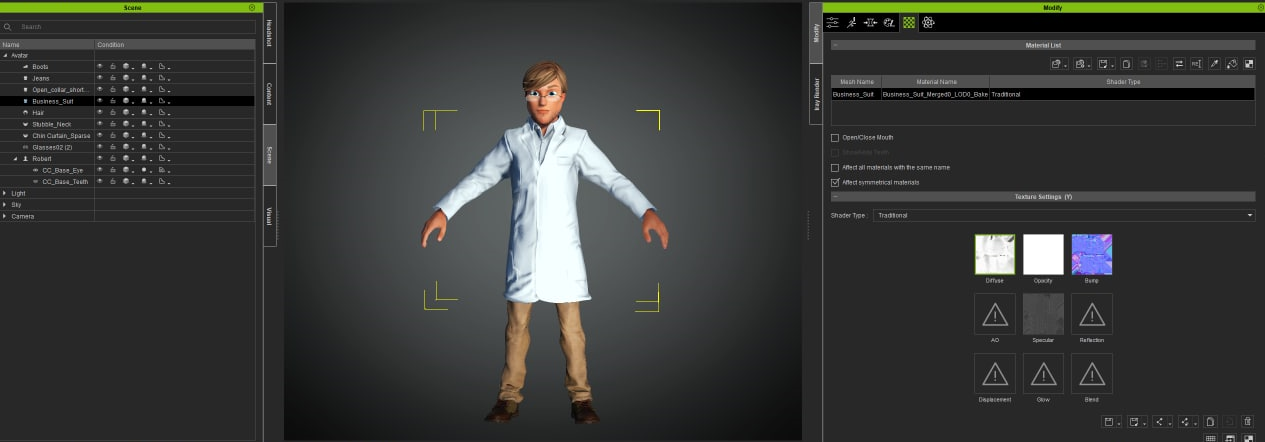
Task: Click the copy material icon in Material List toolbar
Action: (1126, 64)
